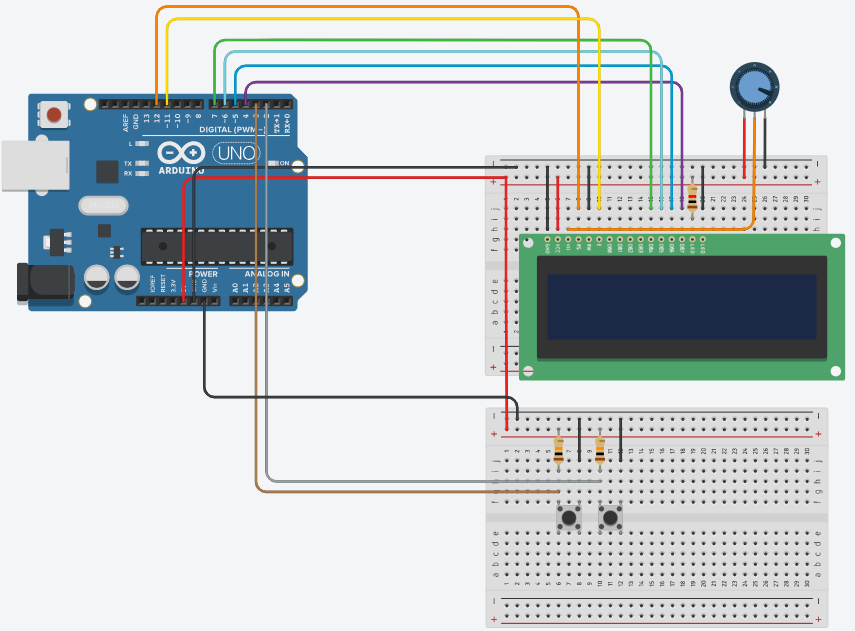Select the potentiometer's black leg wire
The width and height of the screenshot is (855, 631).
(x=765, y=141)
